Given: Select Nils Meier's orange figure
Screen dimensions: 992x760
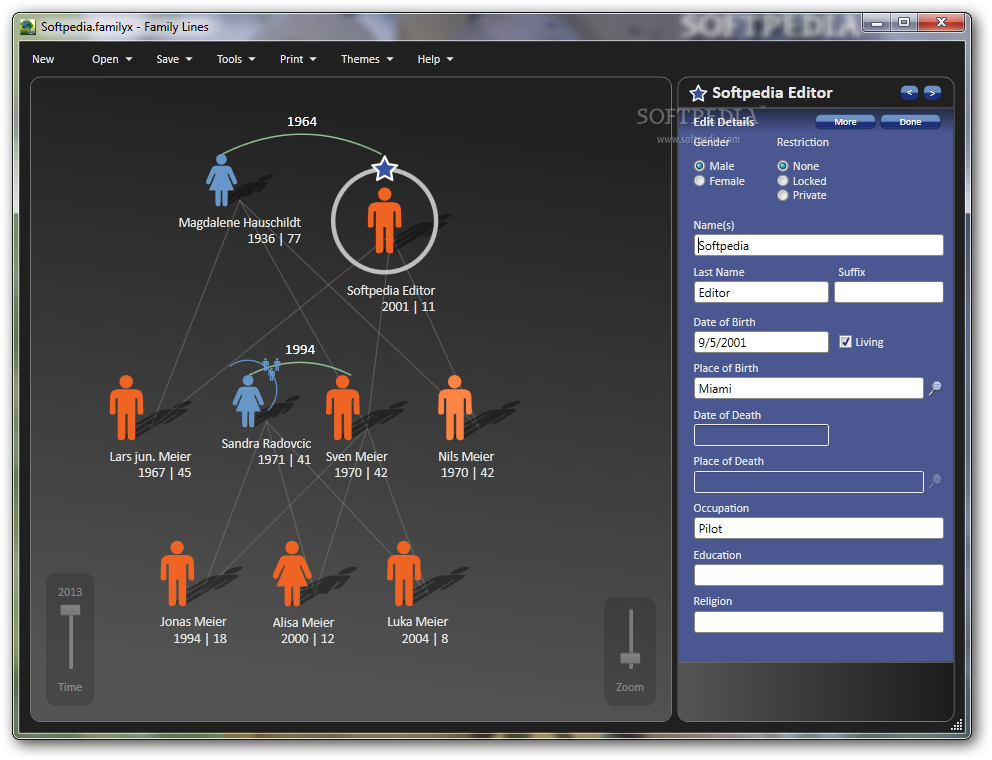Looking at the screenshot, I should point(454,408).
